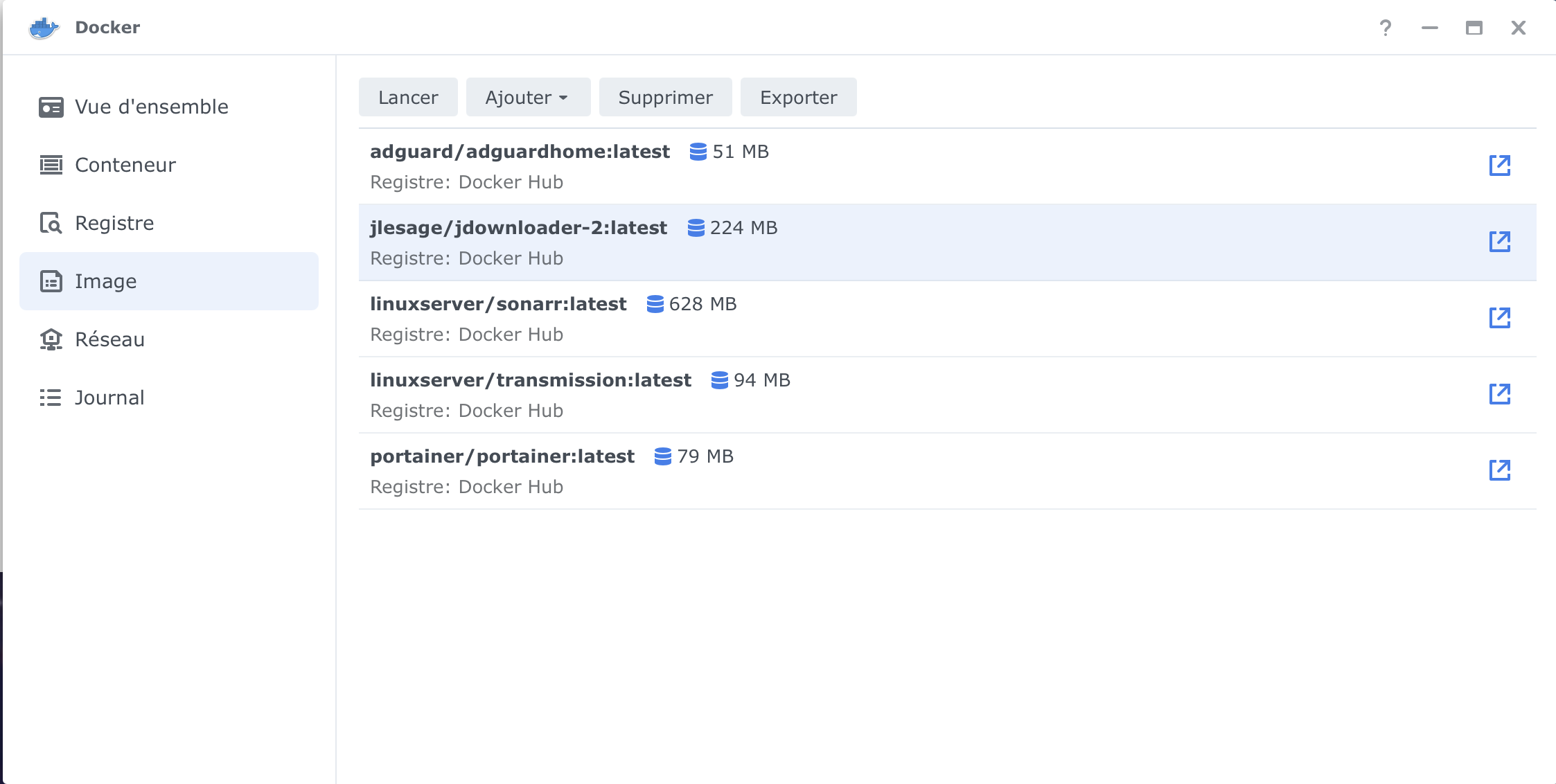Open external link for adguard/adguardhome image
The width and height of the screenshot is (1556, 784).
tap(1499, 166)
